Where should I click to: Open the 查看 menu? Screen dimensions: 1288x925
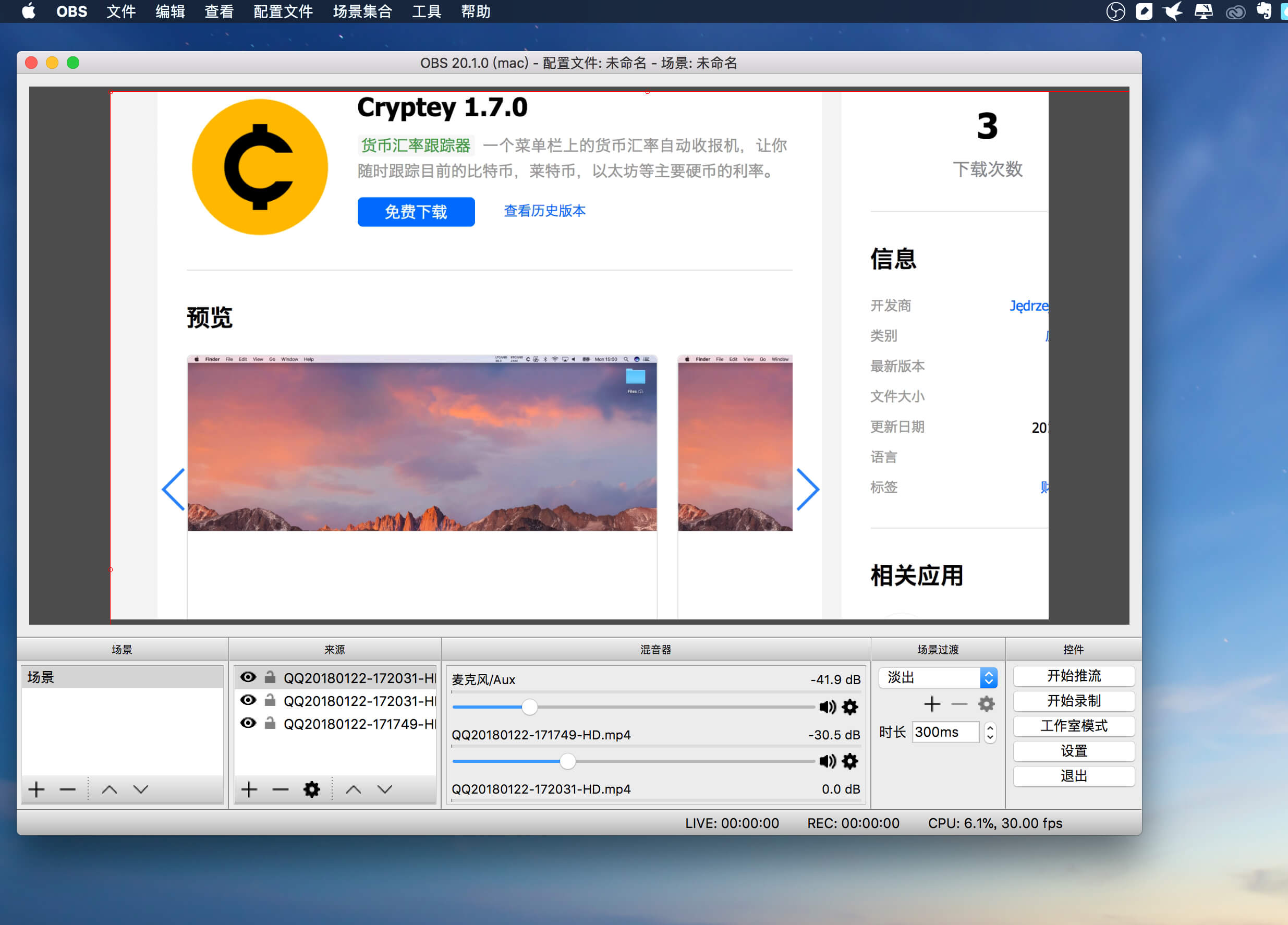[219, 11]
